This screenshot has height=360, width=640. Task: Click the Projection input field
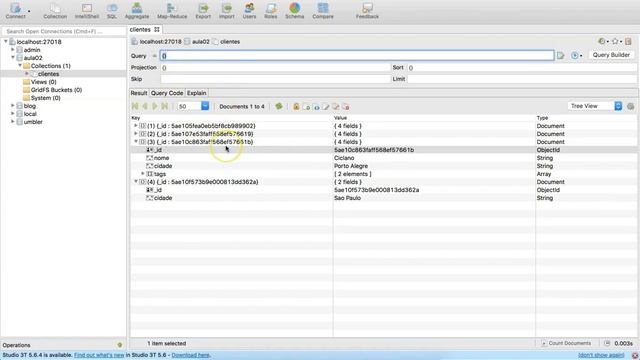click(x=276, y=68)
